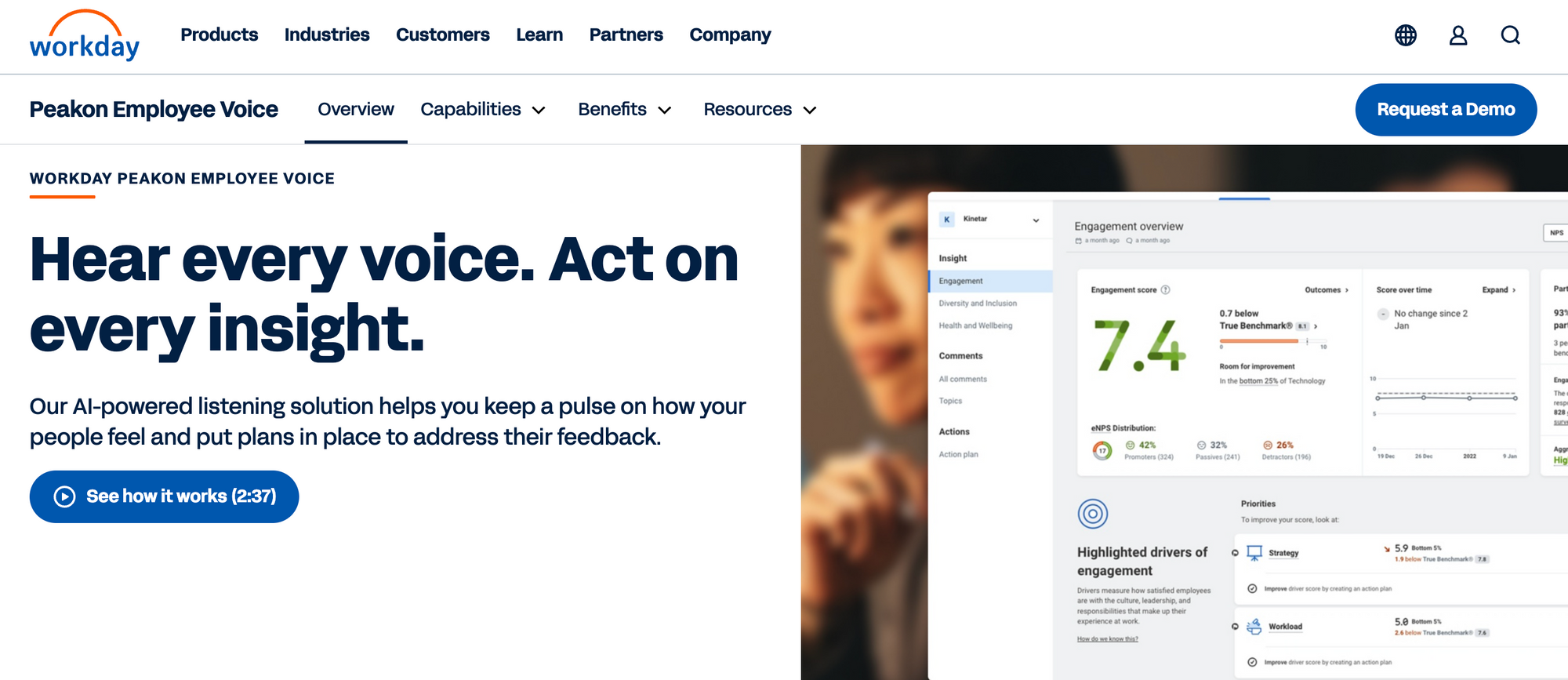Click the Engagement overview heading
Screen dimensions: 1568x680
(1129, 227)
